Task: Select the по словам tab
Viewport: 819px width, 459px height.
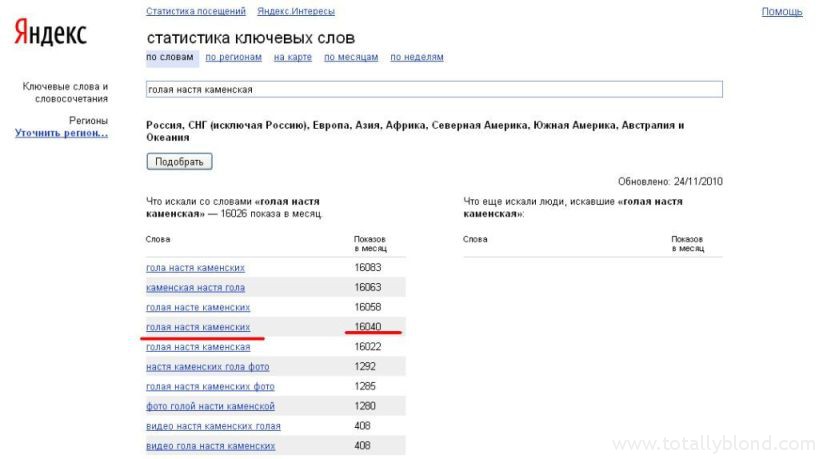Action: coord(170,57)
